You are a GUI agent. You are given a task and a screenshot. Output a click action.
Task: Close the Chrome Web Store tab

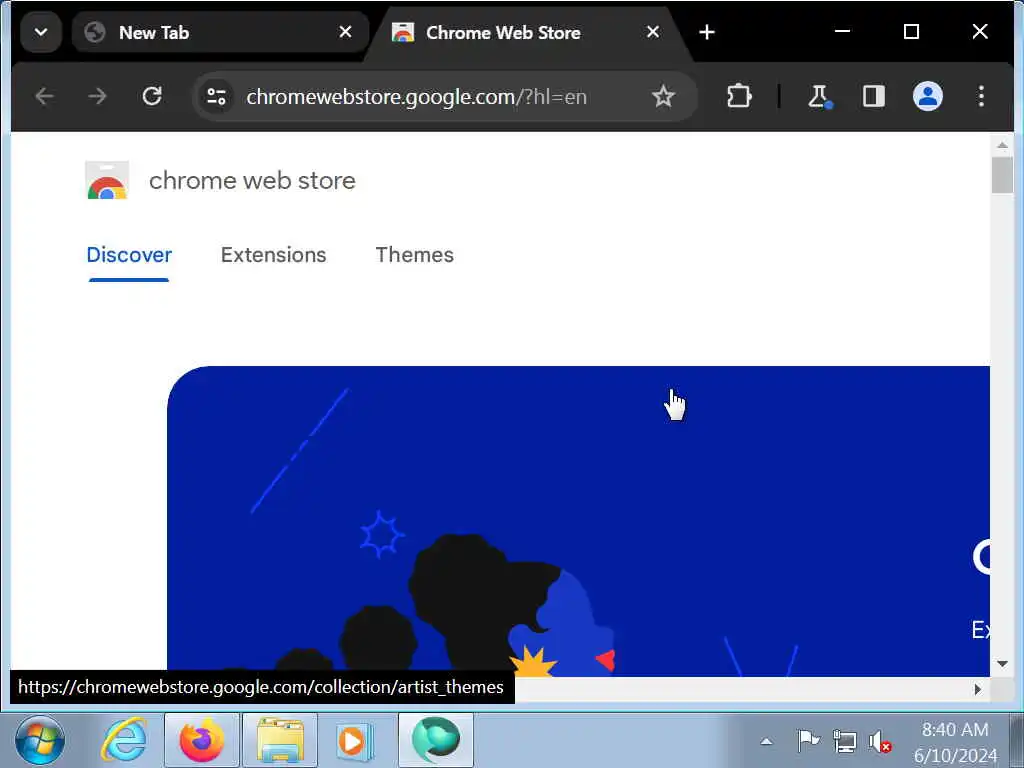coord(652,32)
